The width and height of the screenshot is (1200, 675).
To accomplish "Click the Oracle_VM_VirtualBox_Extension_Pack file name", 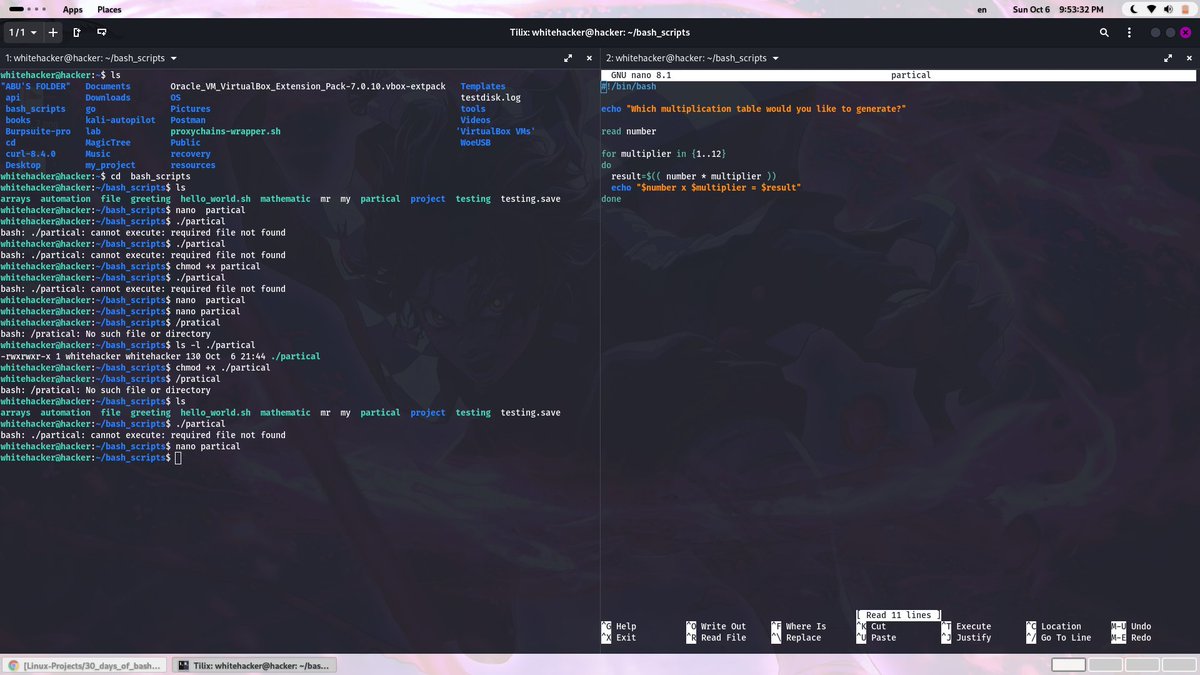I will click(308, 86).
